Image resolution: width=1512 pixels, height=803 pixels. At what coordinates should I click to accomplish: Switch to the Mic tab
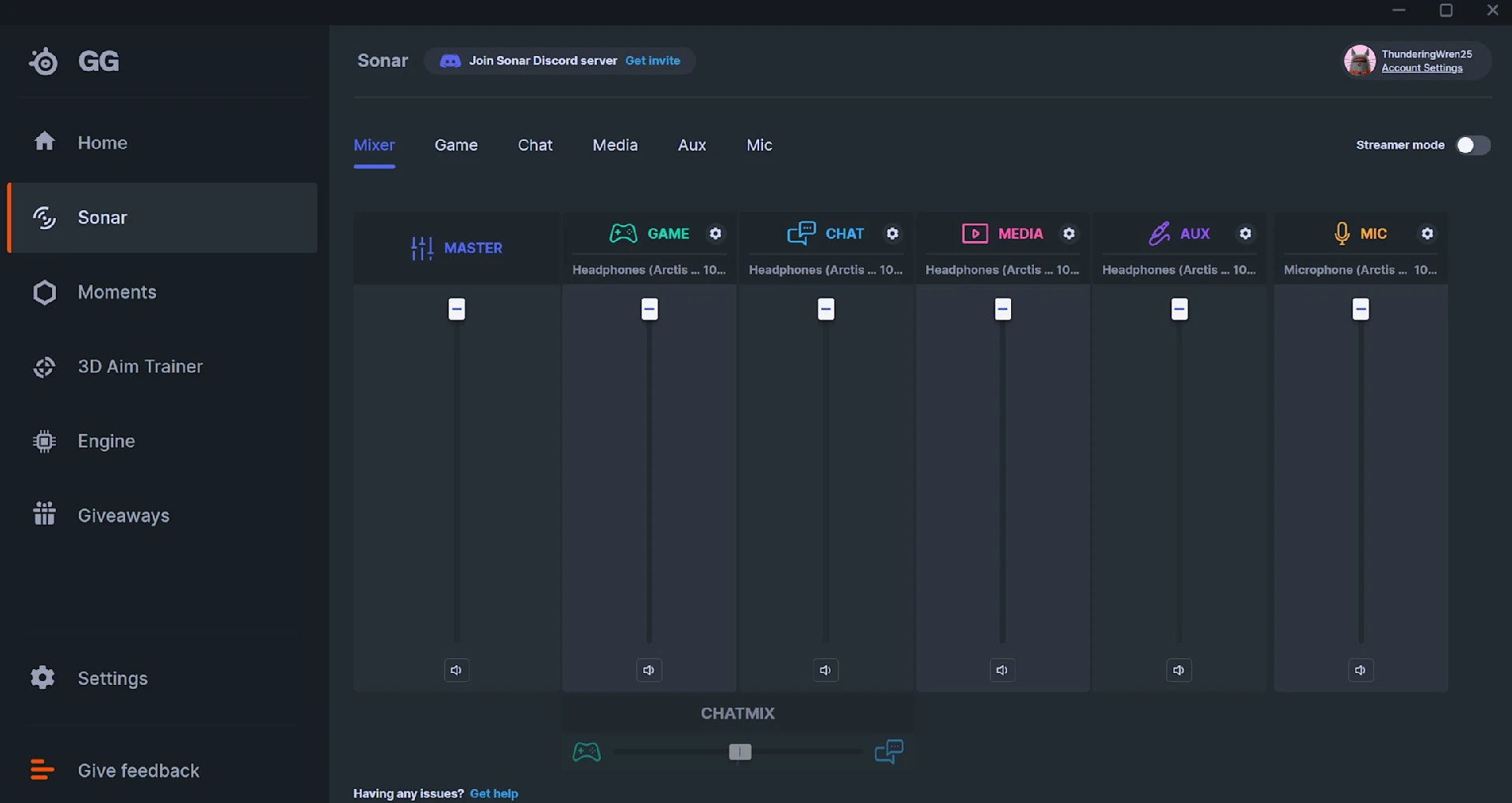point(759,145)
